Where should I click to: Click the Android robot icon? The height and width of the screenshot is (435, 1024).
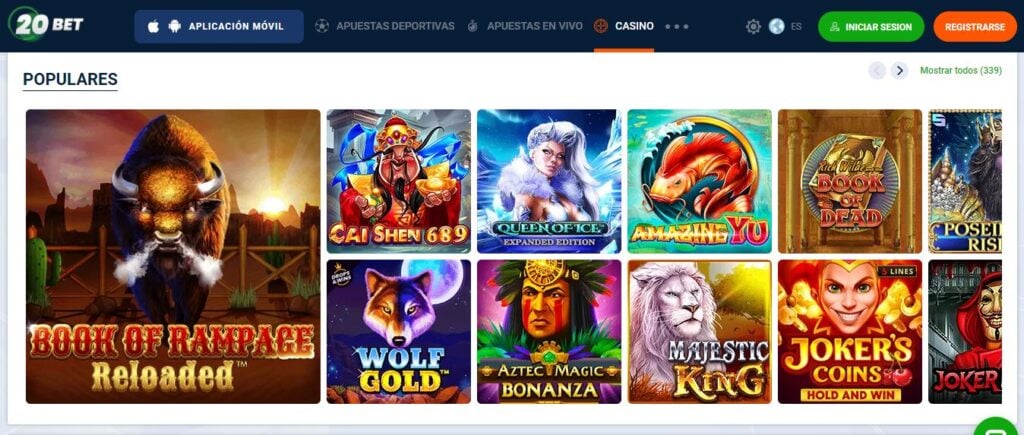pos(174,27)
